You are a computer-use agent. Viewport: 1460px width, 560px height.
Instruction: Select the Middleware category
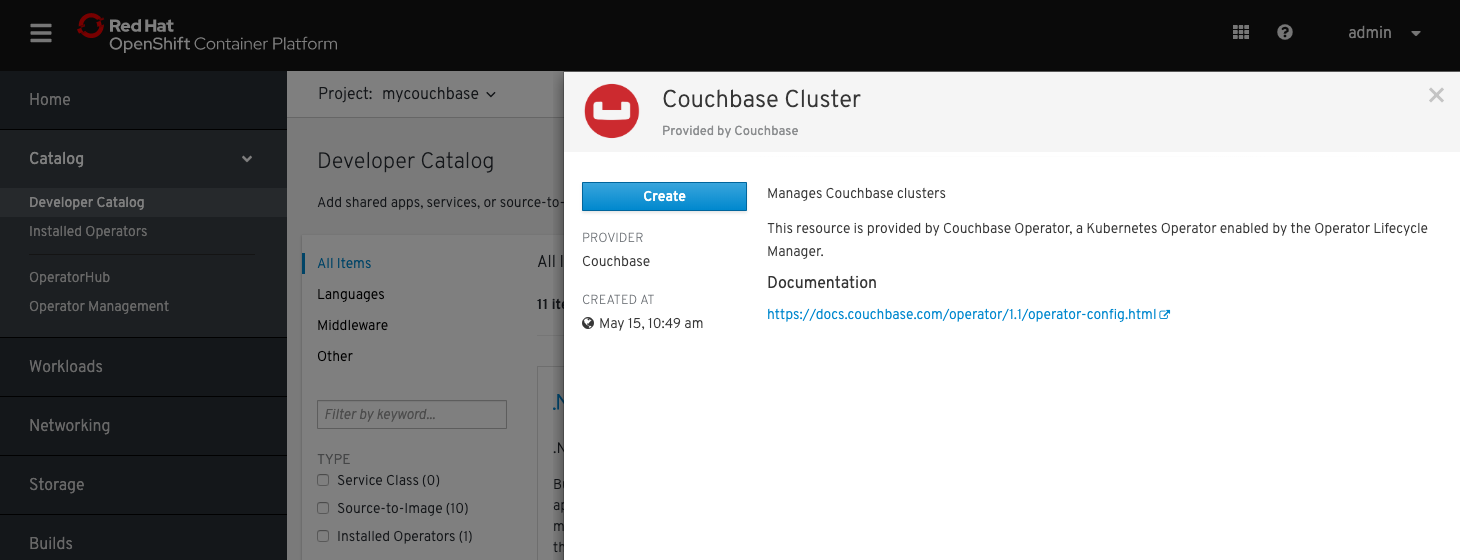click(x=352, y=325)
